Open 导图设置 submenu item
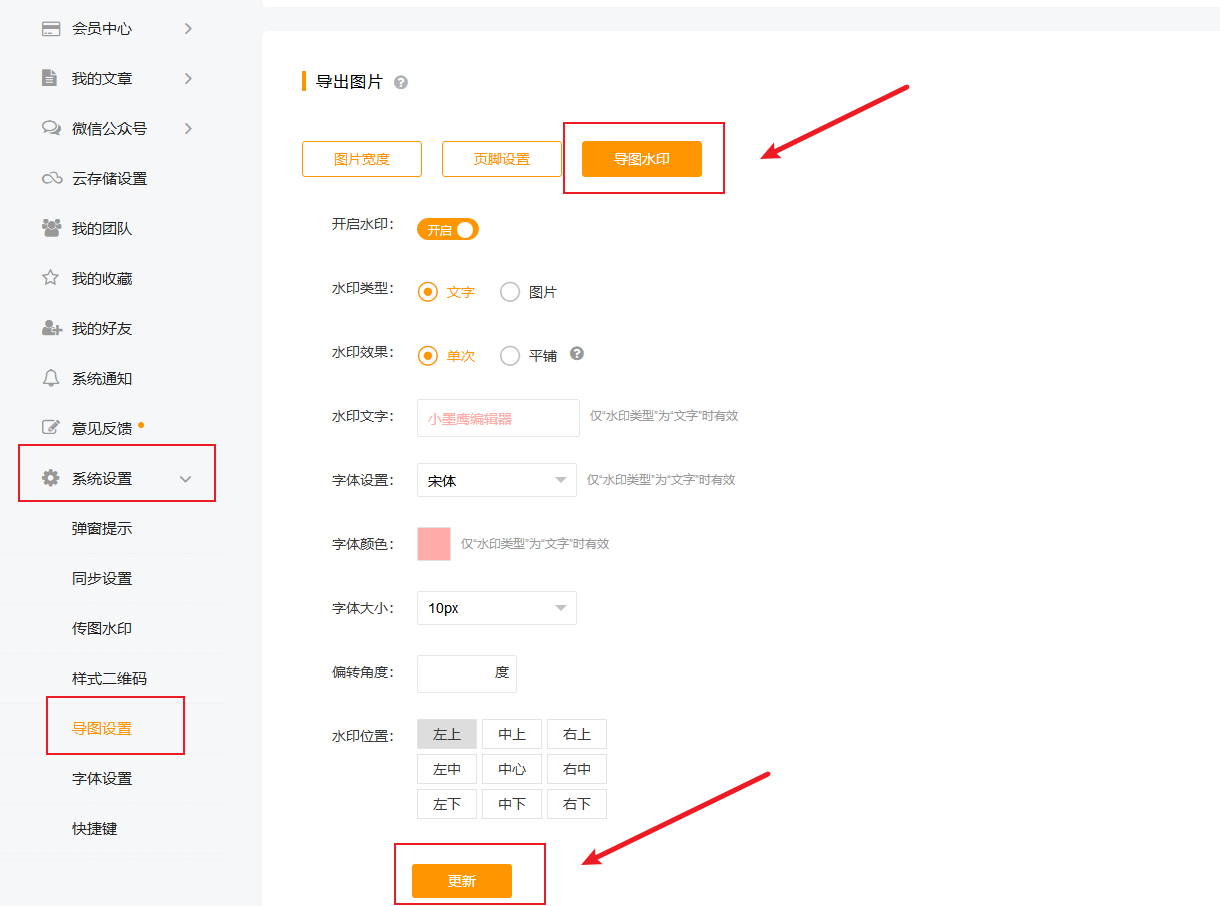1220x906 pixels. click(x=102, y=728)
